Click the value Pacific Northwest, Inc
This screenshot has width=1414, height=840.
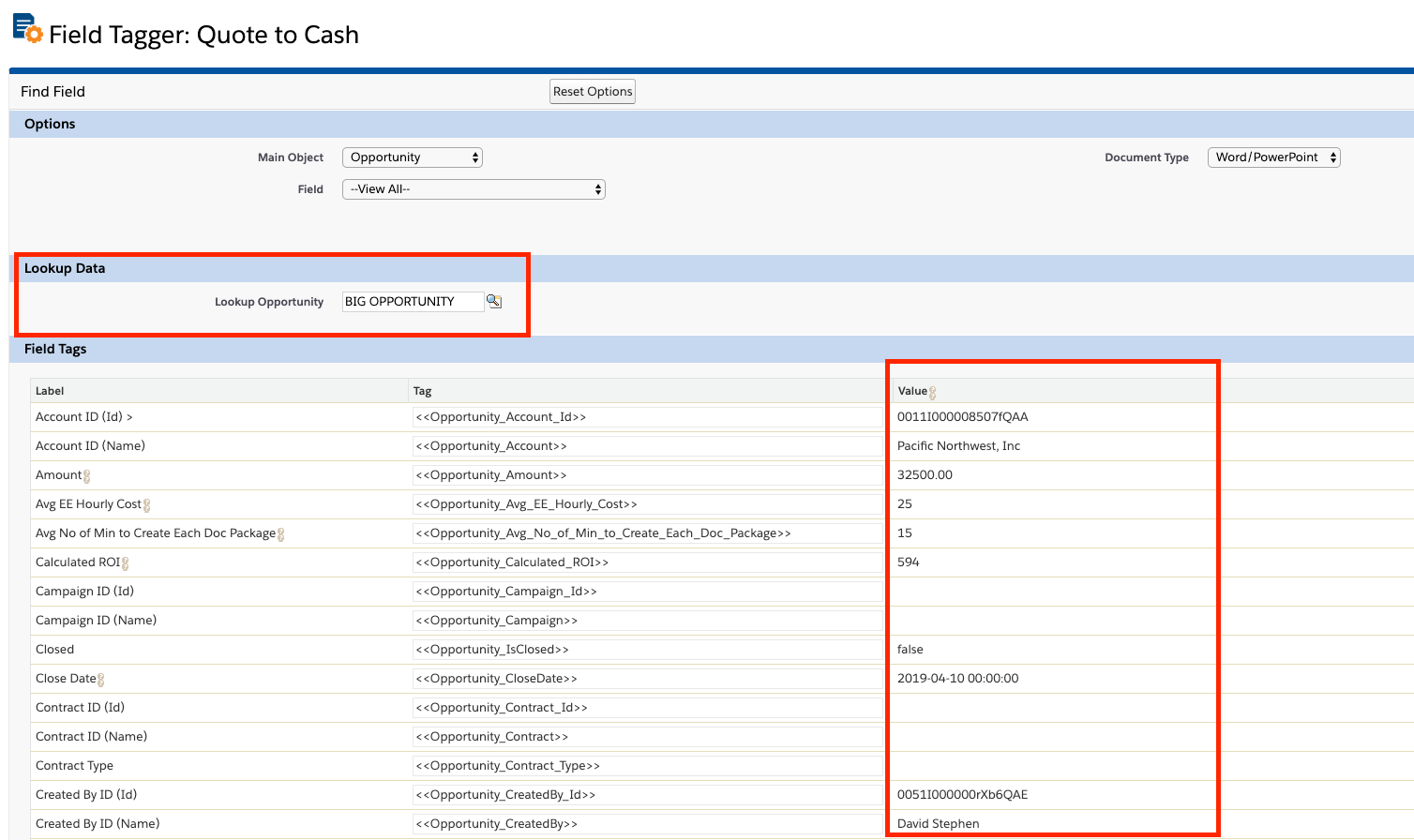coord(958,446)
